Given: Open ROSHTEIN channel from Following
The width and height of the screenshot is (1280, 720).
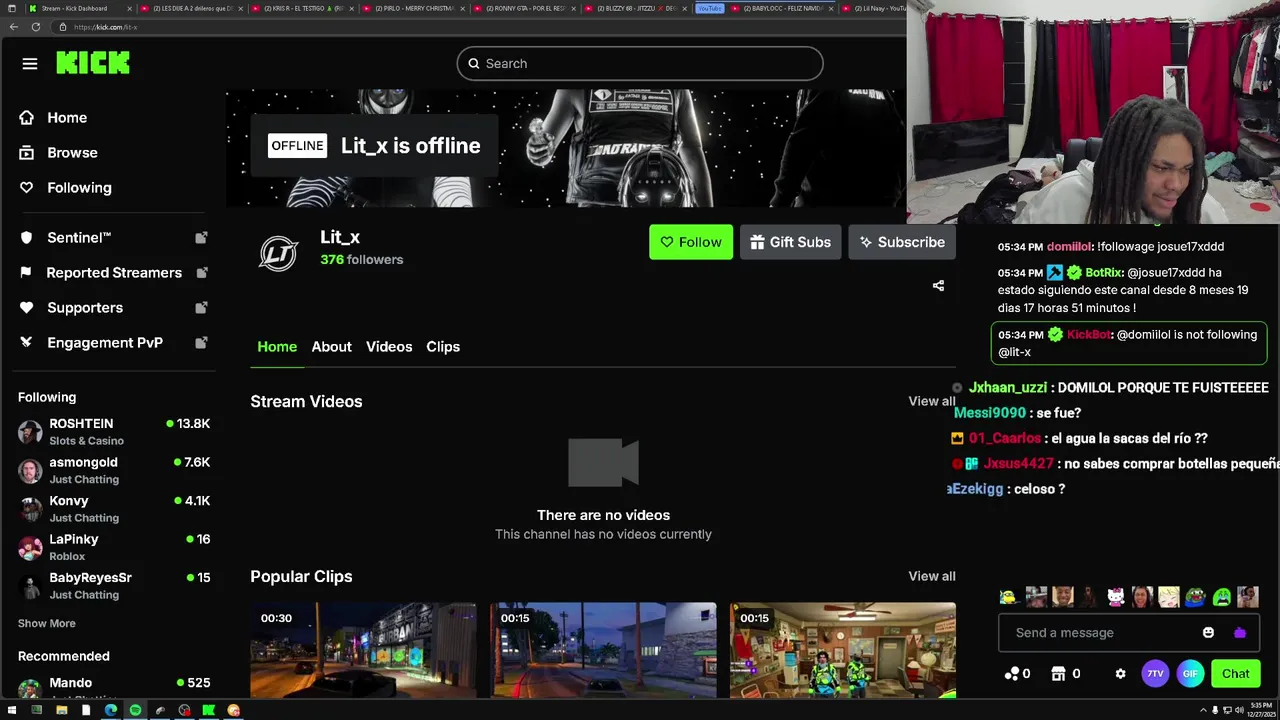Looking at the screenshot, I should pyautogui.click(x=114, y=432).
